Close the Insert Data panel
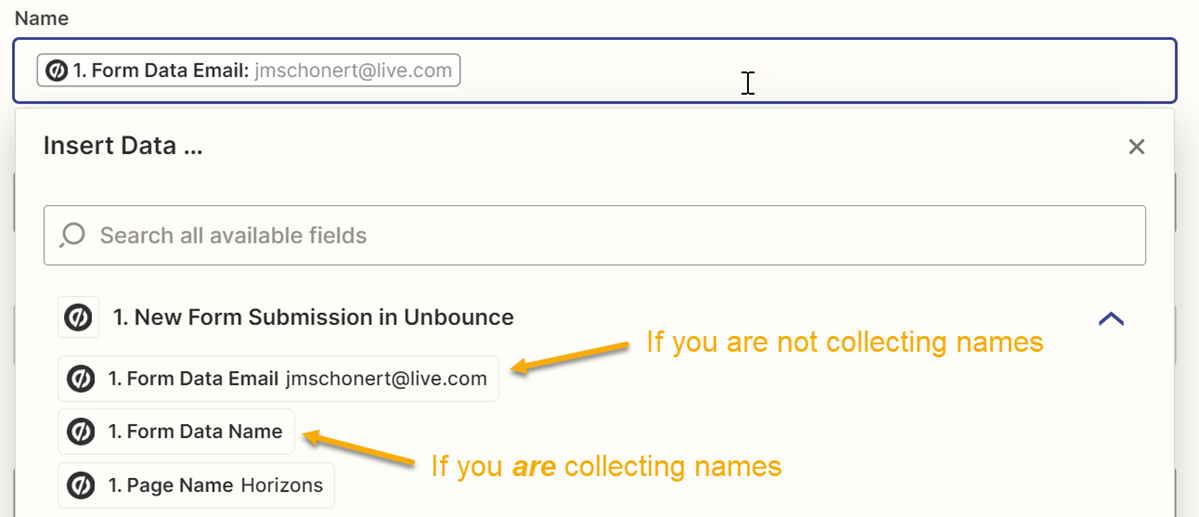The width and height of the screenshot is (1199, 517). tap(1136, 147)
